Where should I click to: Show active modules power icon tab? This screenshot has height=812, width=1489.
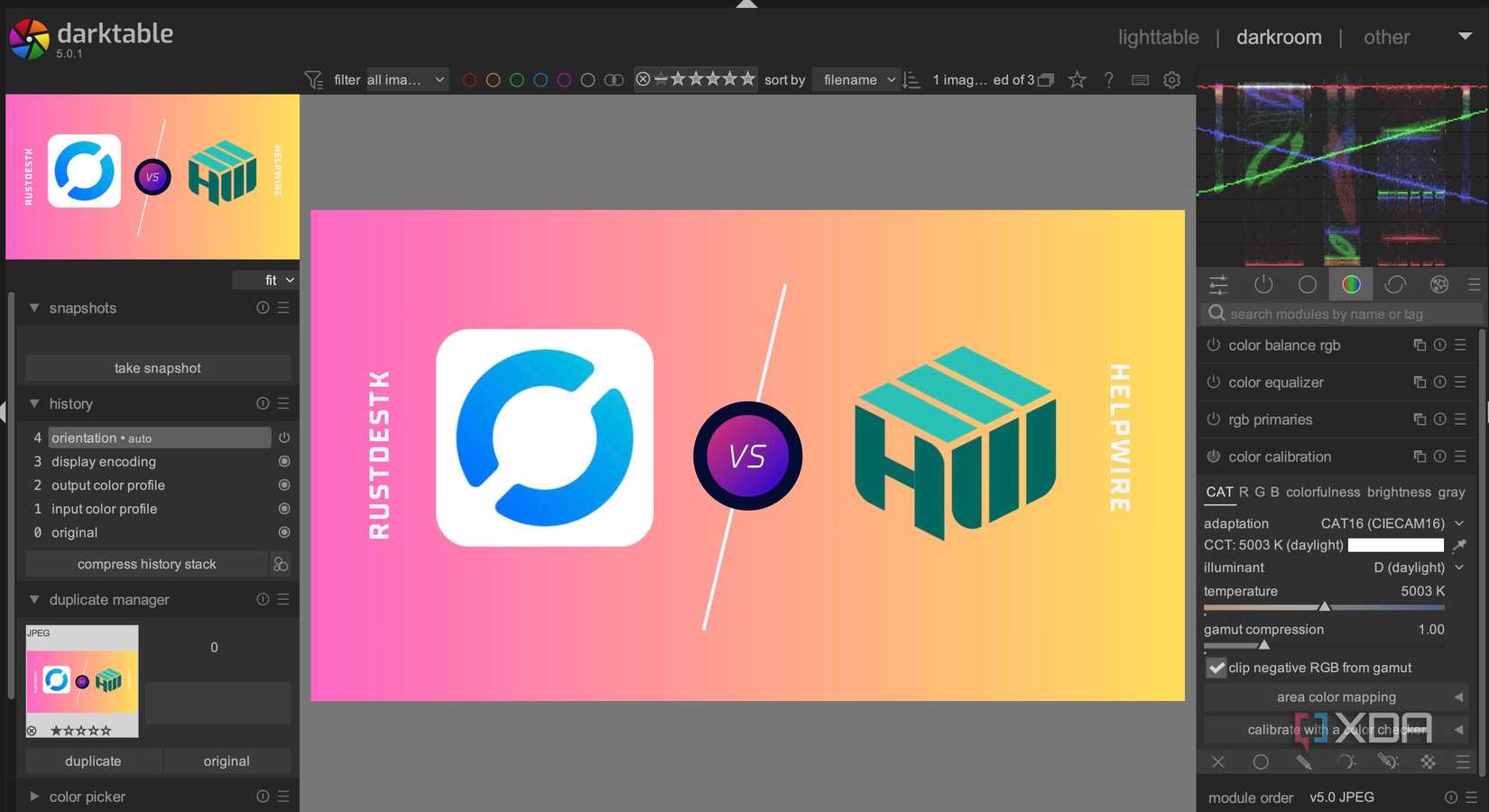(1263, 284)
